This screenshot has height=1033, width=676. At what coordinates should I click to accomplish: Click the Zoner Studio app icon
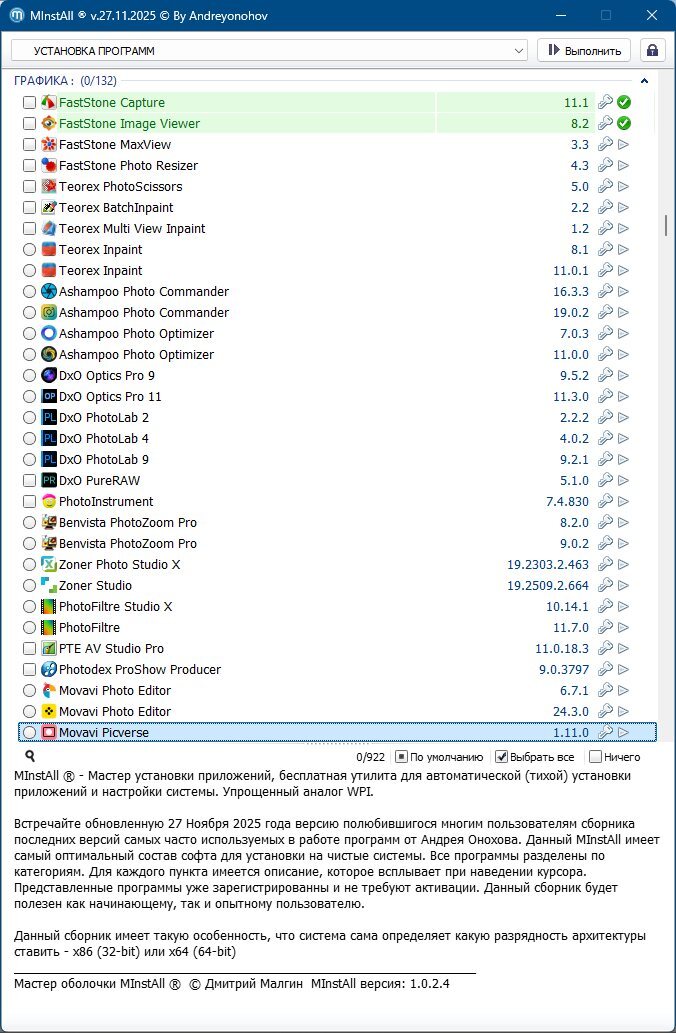click(49, 586)
